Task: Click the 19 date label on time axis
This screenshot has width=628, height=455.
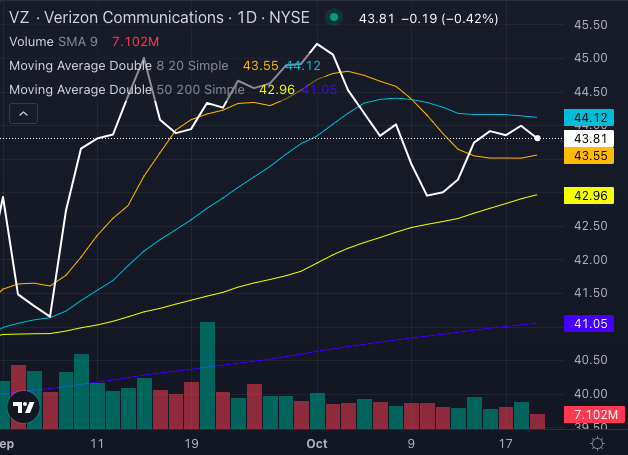Action: pos(192,443)
